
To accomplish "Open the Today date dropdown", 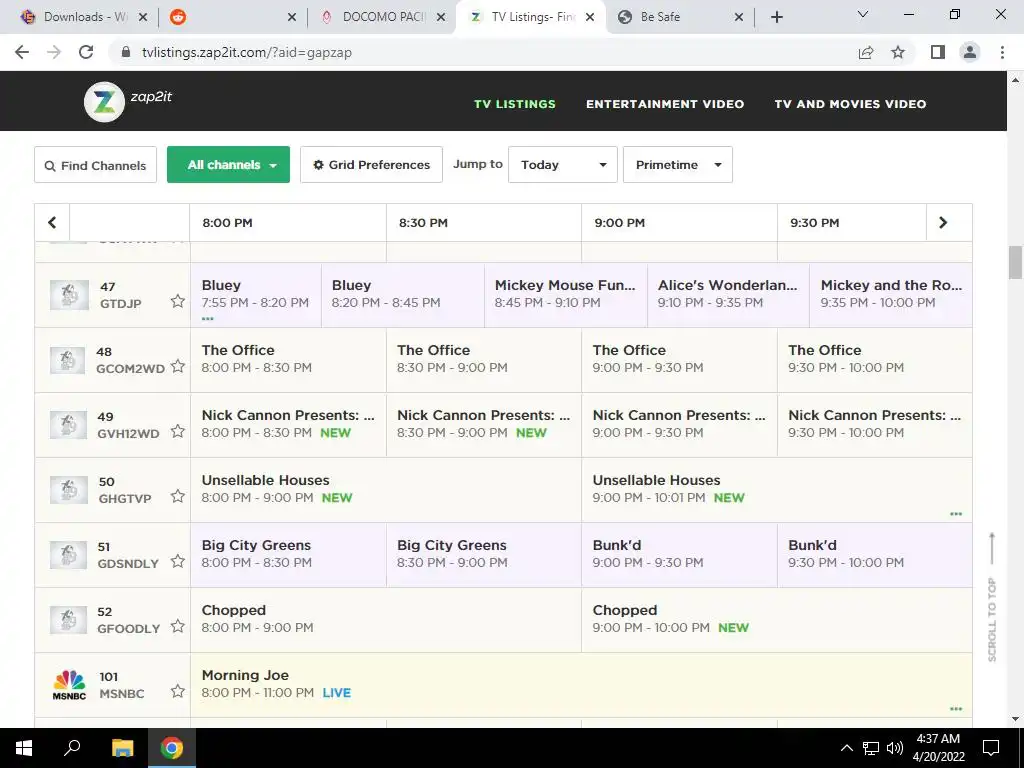I will (x=562, y=165).
